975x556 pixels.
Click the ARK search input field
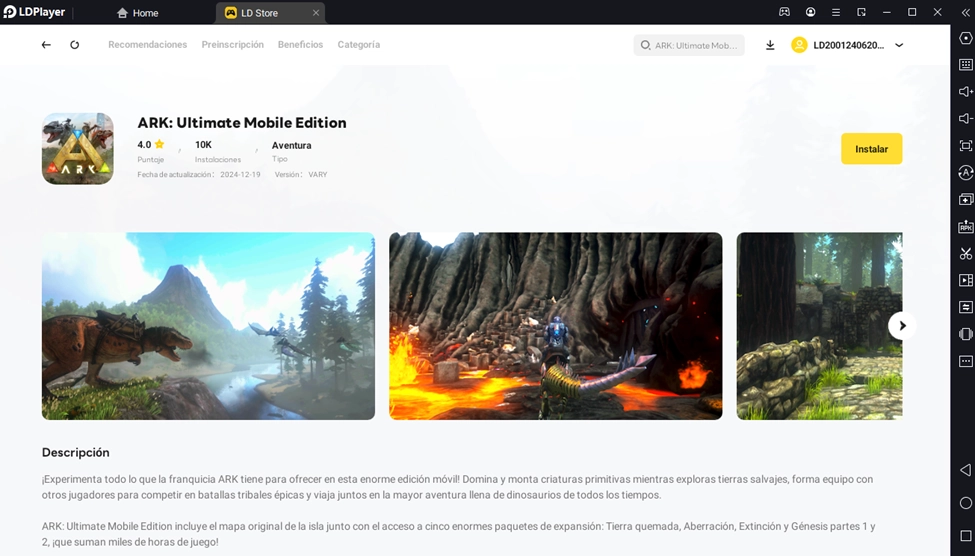[x=689, y=45]
